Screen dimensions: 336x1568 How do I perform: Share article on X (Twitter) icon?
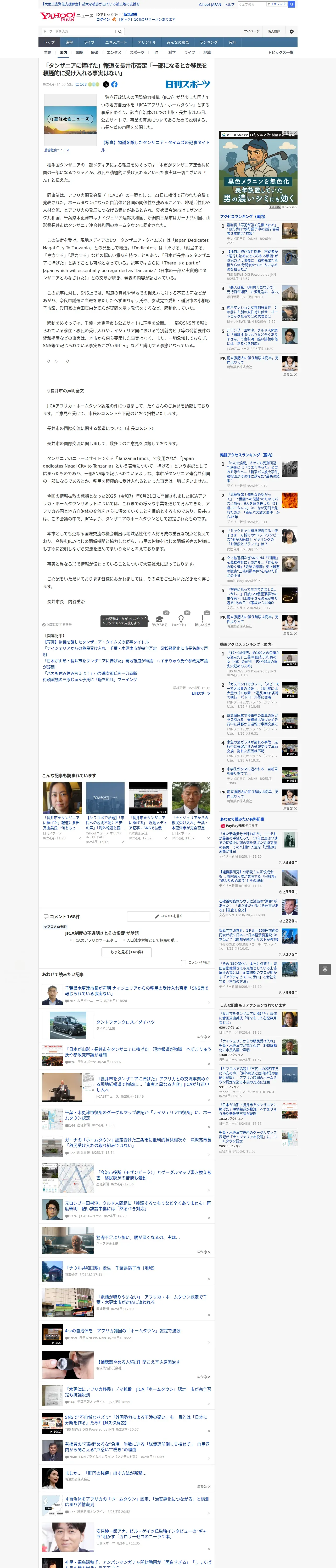(105, 85)
